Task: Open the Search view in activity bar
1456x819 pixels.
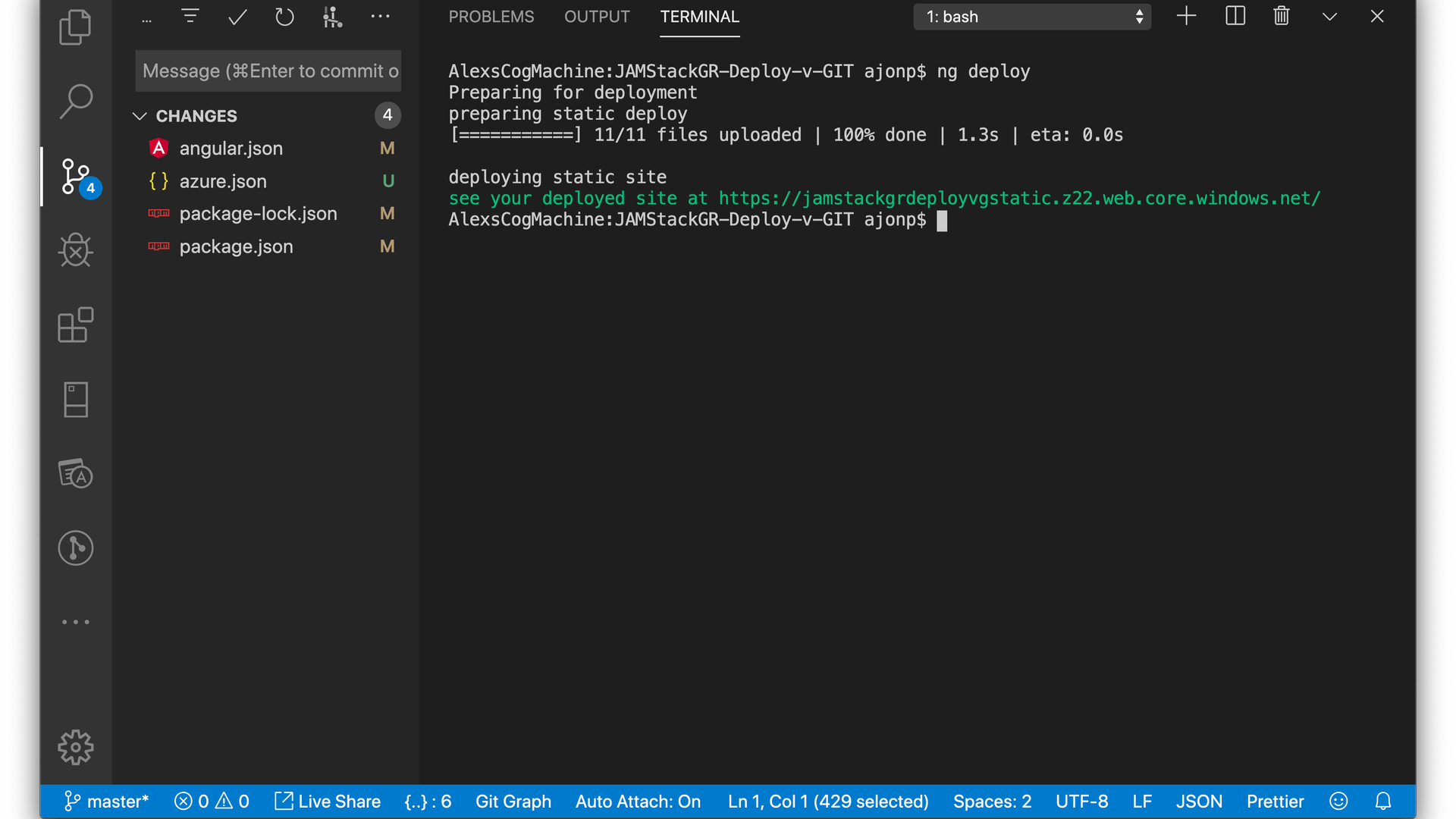Action: point(75,102)
